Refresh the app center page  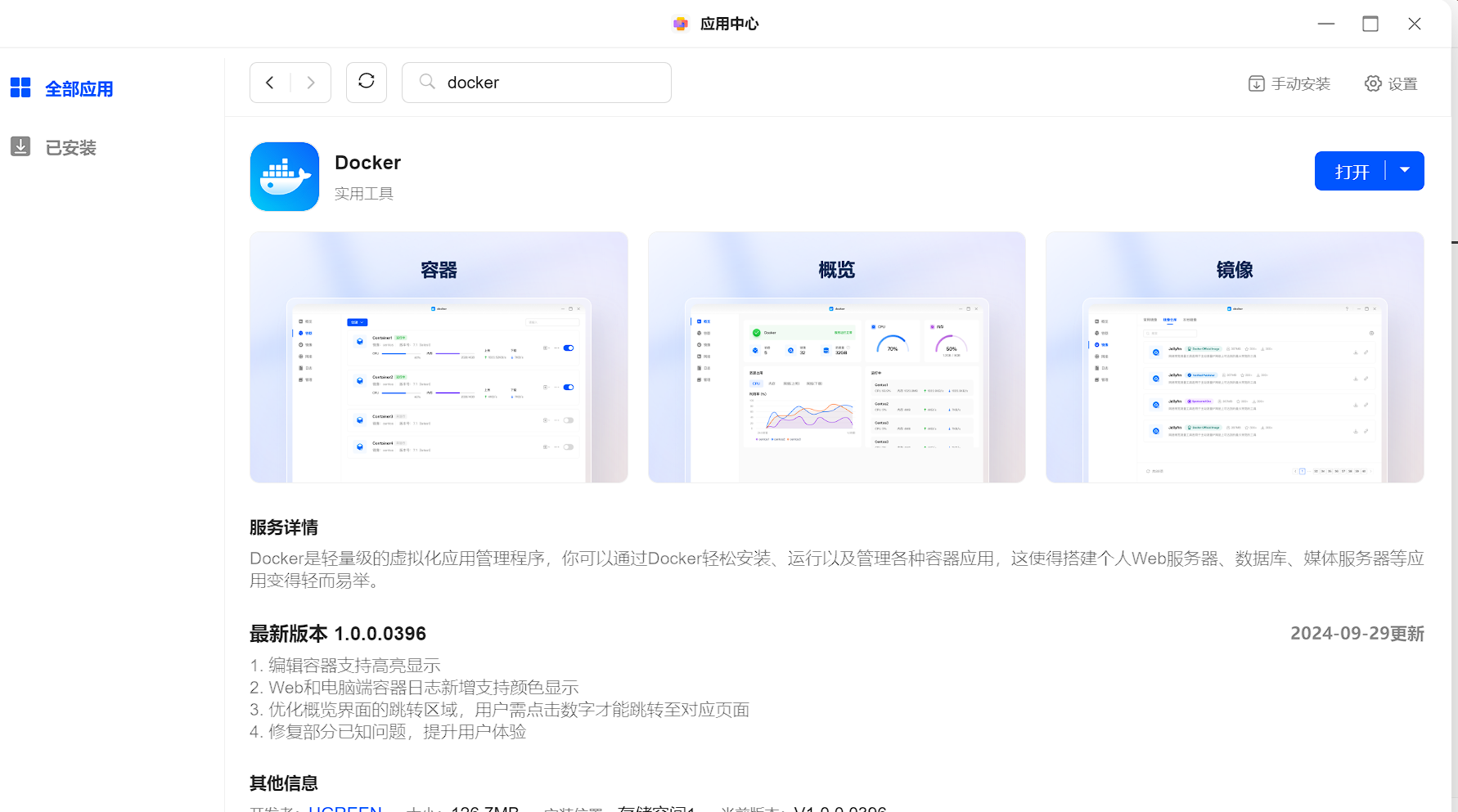(367, 82)
